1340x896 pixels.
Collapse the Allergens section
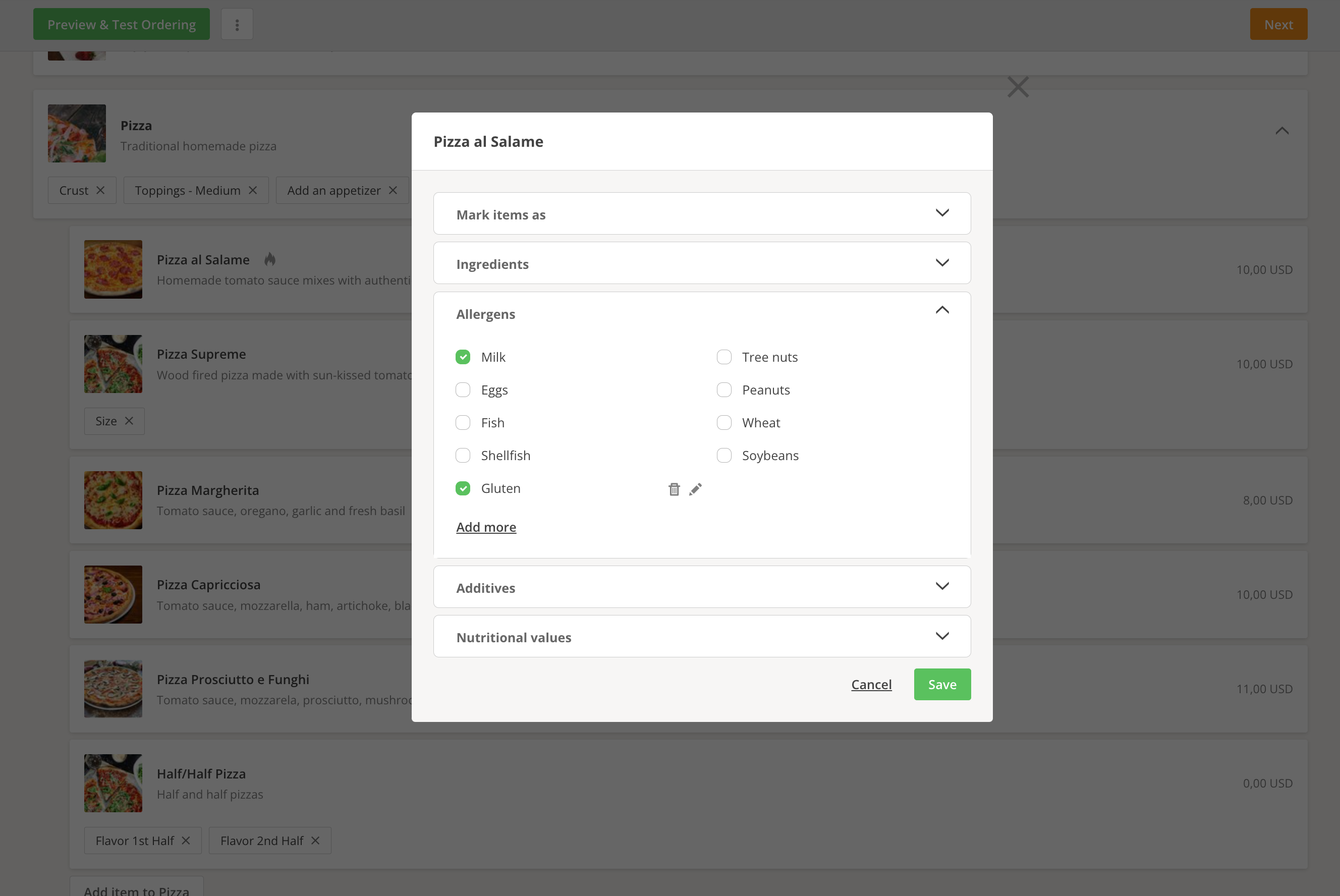941,311
